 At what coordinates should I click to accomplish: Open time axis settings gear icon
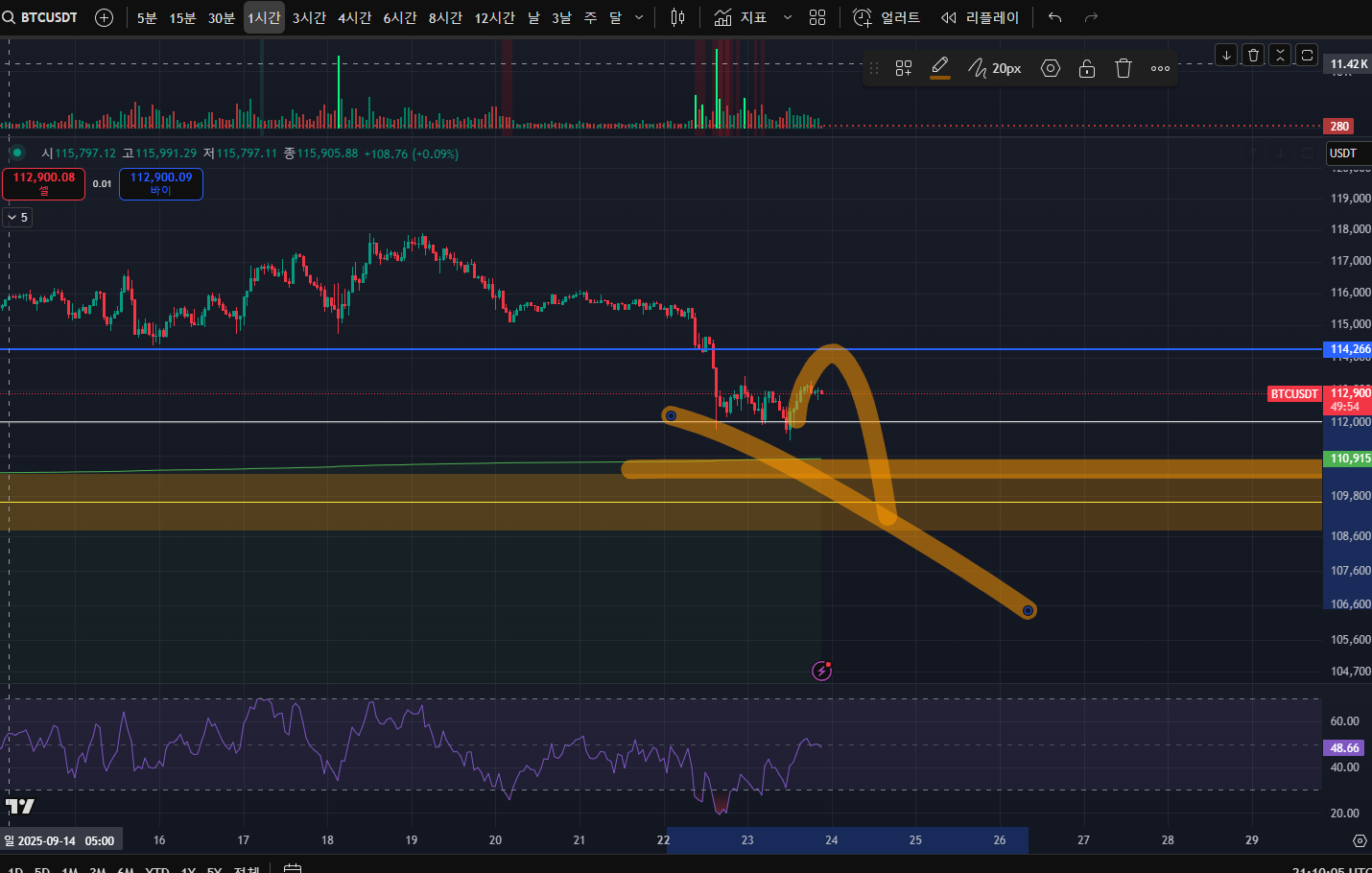[x=1360, y=840]
